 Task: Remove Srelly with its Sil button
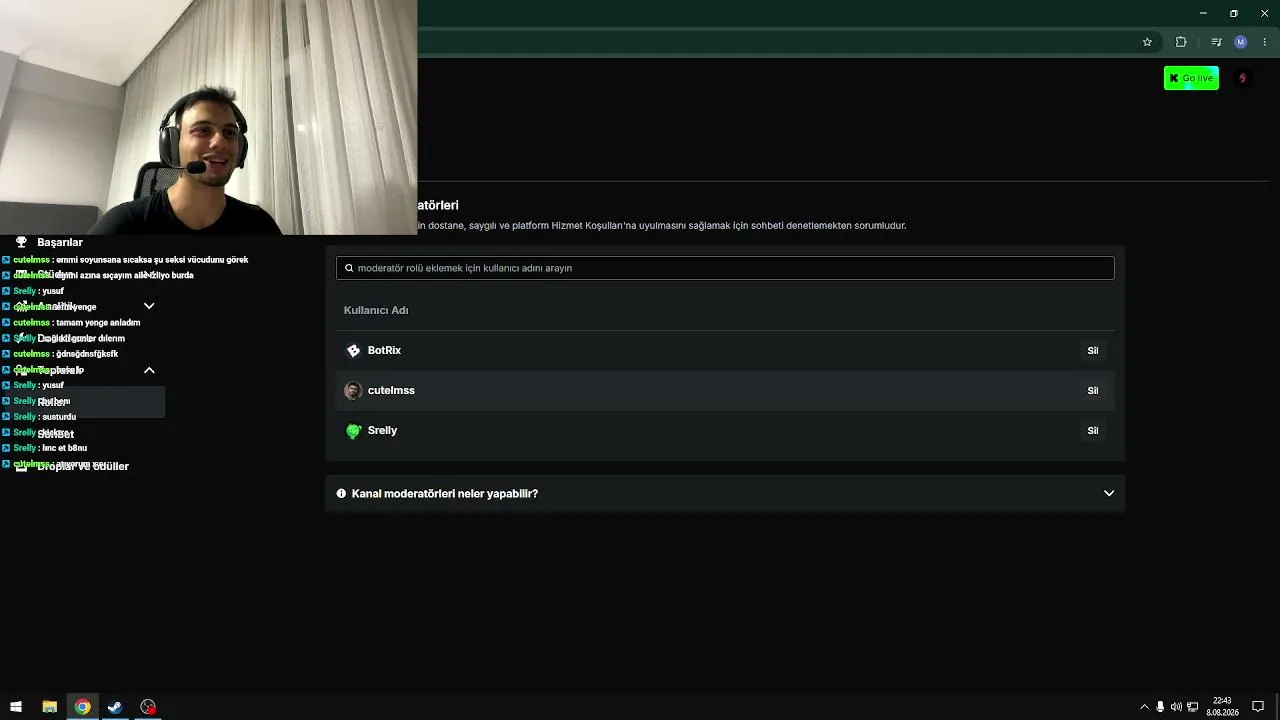click(x=1093, y=431)
